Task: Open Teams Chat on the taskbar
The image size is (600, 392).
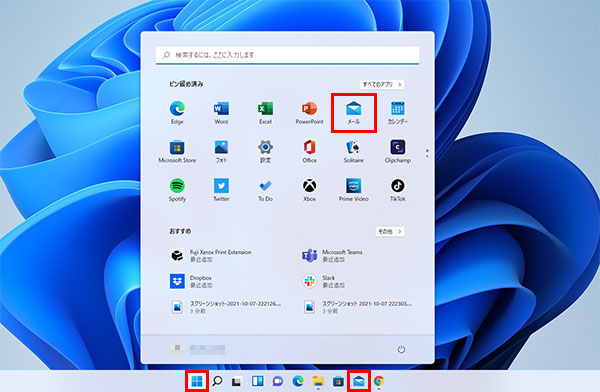Action: pyautogui.click(x=278, y=381)
